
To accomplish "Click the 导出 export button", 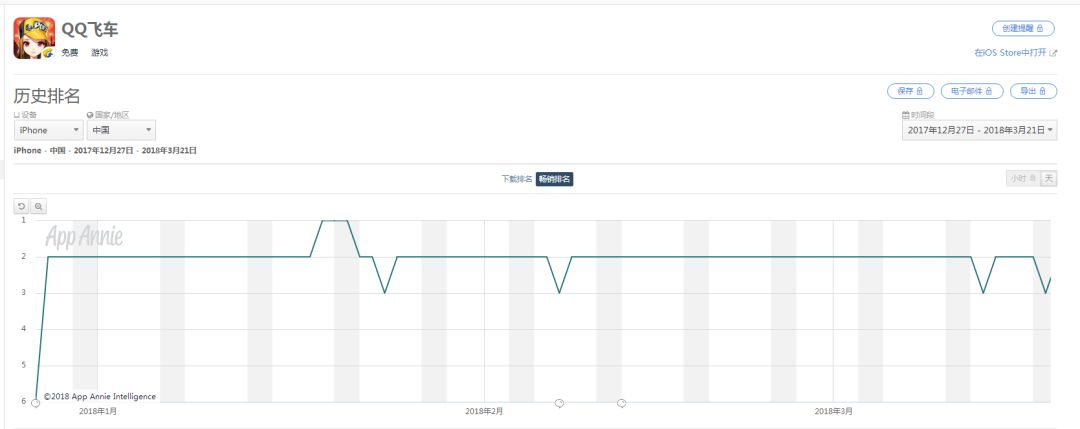I will pos(1034,91).
